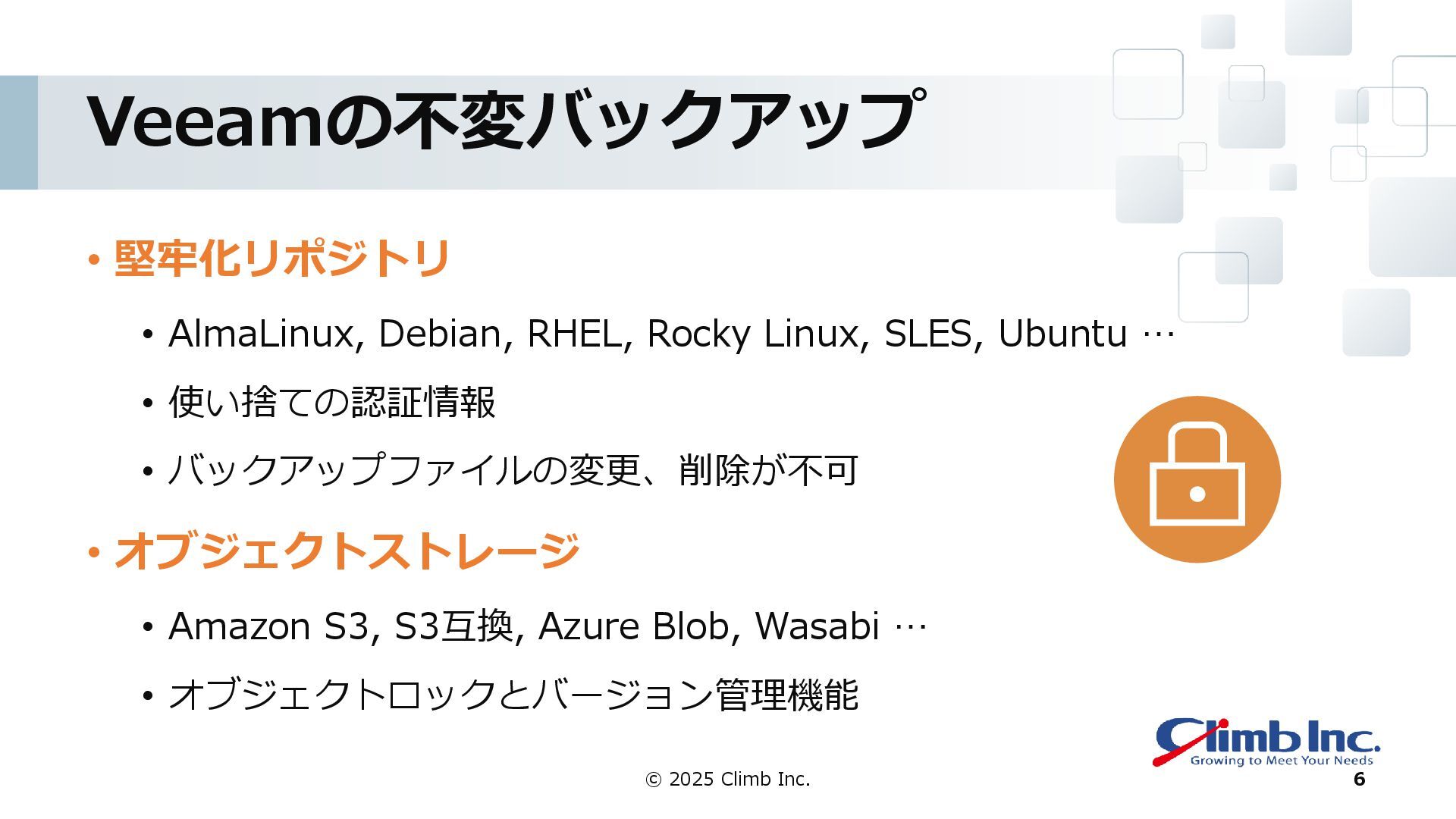Click the word Wasabi in the list
The height and width of the screenshot is (819, 1456).
pos(817,626)
